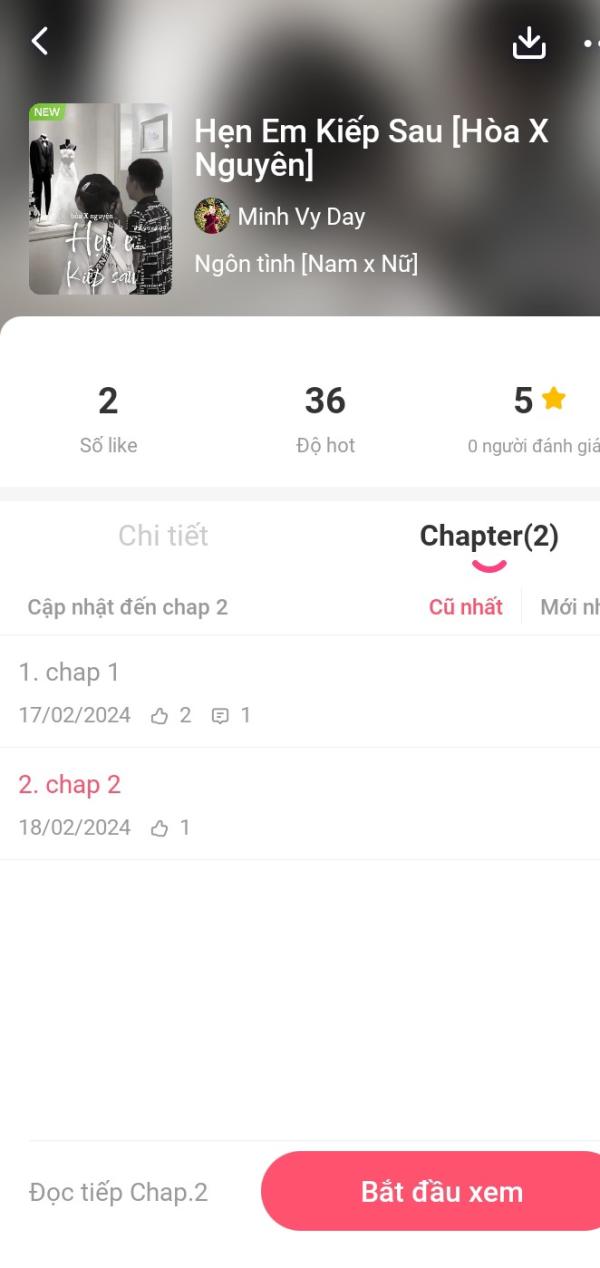The width and height of the screenshot is (600, 1268).
Task: Continue reading via Đọc tiếp Chap.2
Action: (118, 1192)
